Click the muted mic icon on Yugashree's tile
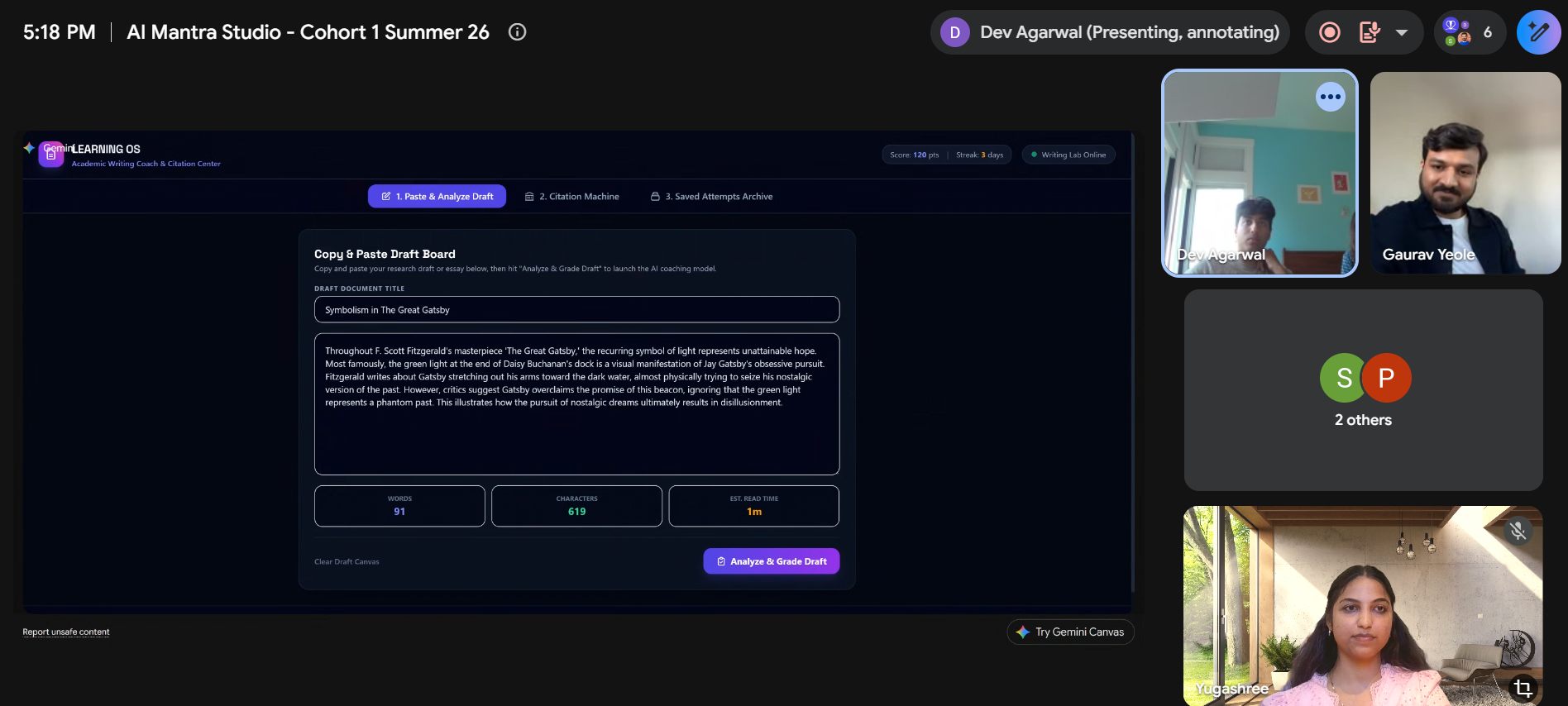Viewport: 1568px width, 706px height. tap(1518, 531)
